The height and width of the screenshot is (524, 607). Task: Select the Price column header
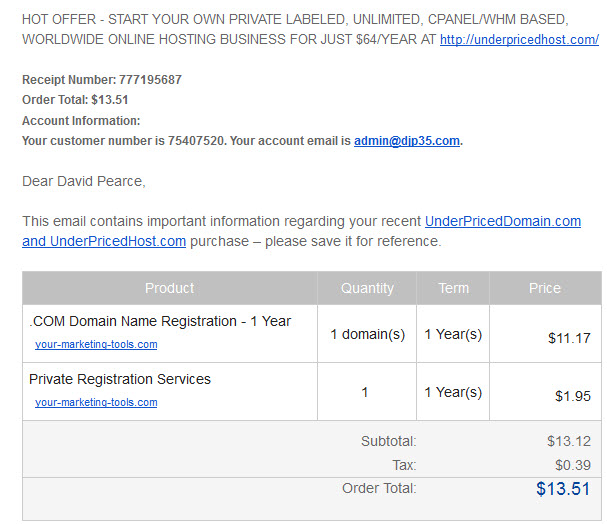coord(545,288)
